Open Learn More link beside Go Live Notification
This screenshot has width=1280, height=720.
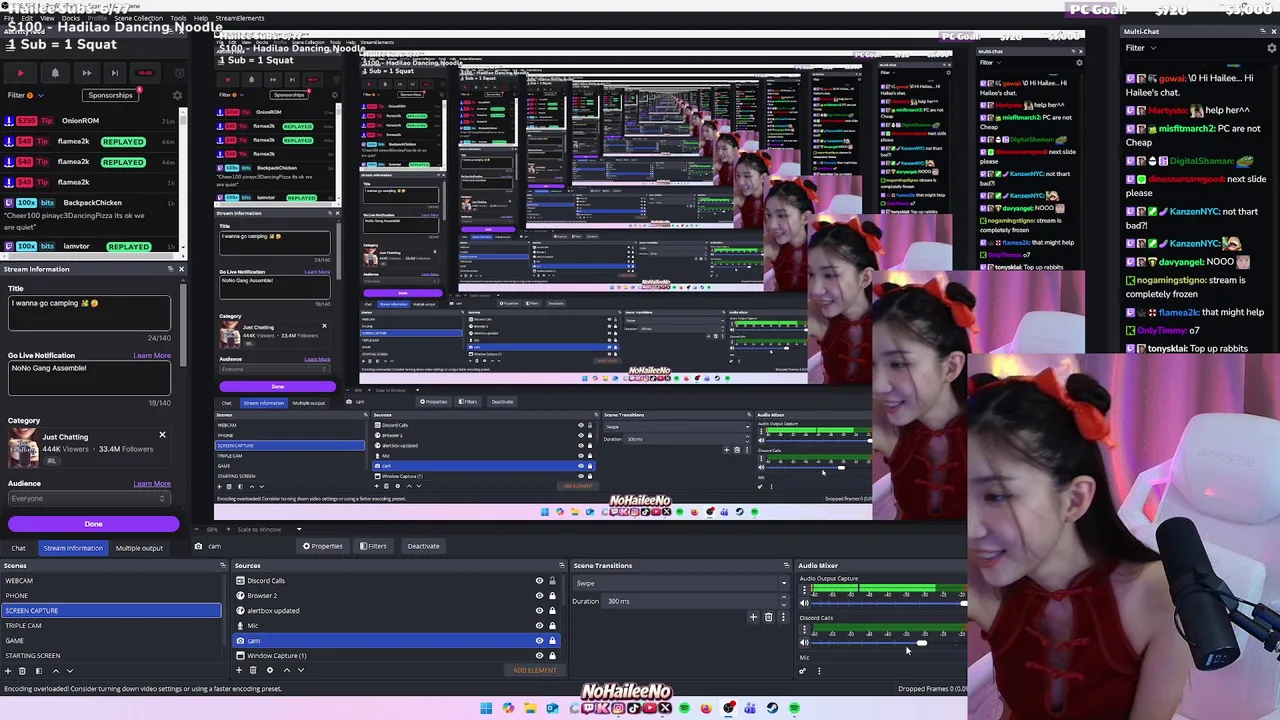coord(152,355)
